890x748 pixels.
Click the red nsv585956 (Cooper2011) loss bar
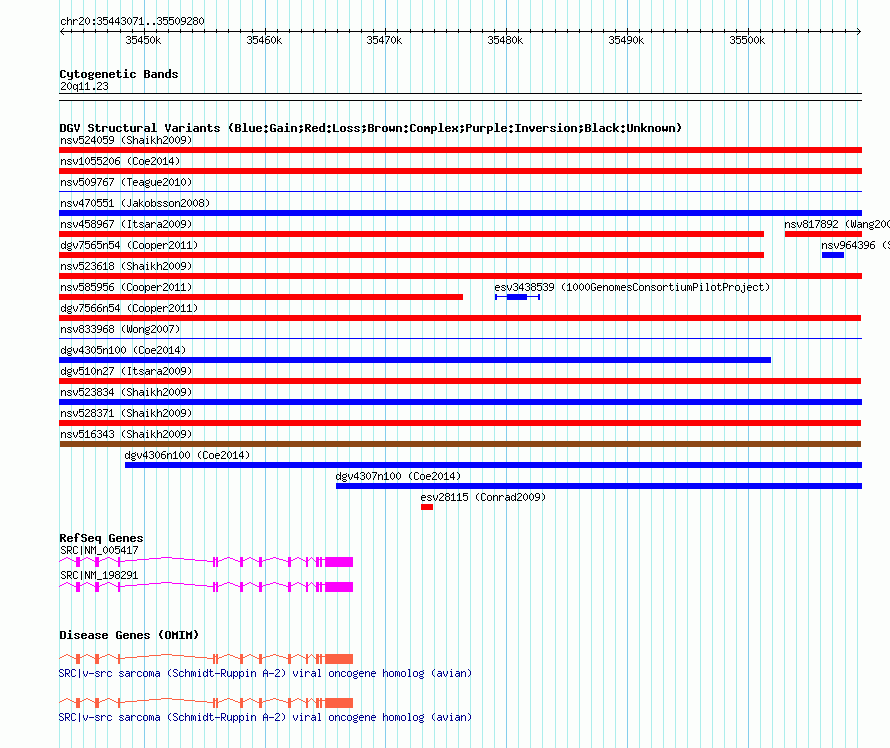(261, 297)
